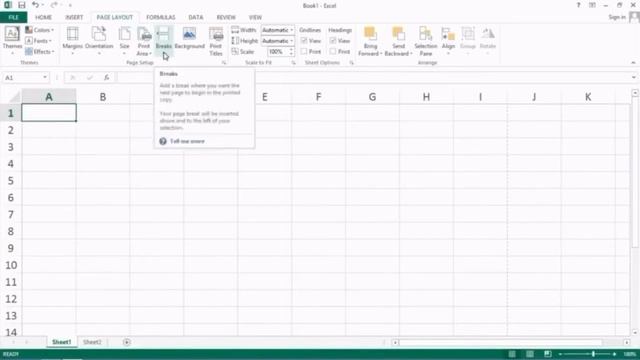Open Scale to Fit dialog launcher
Viewport: 640px width, 360px height.
[293, 62]
